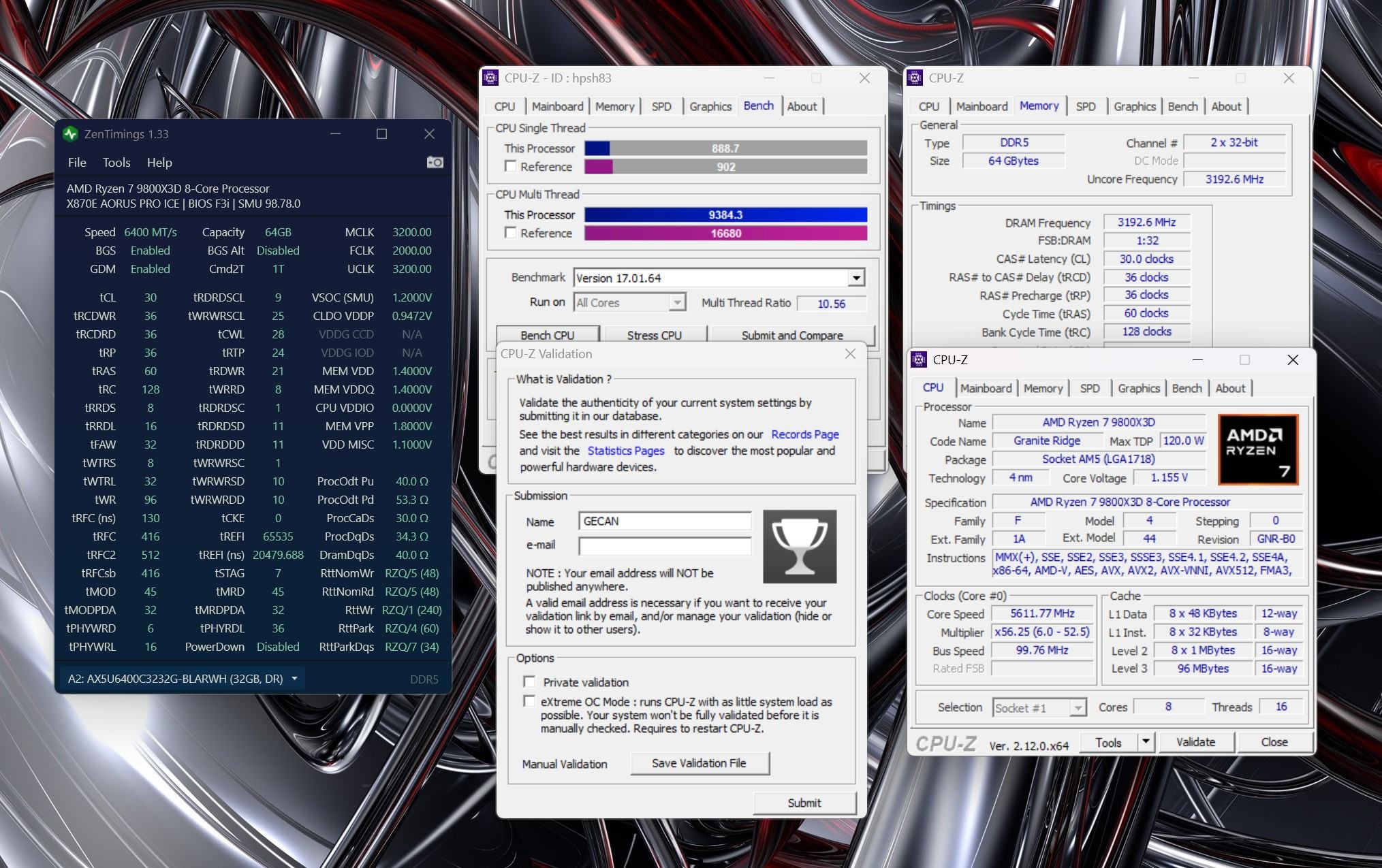Switch to the SPD tab in the CPU window
The width and height of the screenshot is (1382, 868).
(x=1089, y=388)
